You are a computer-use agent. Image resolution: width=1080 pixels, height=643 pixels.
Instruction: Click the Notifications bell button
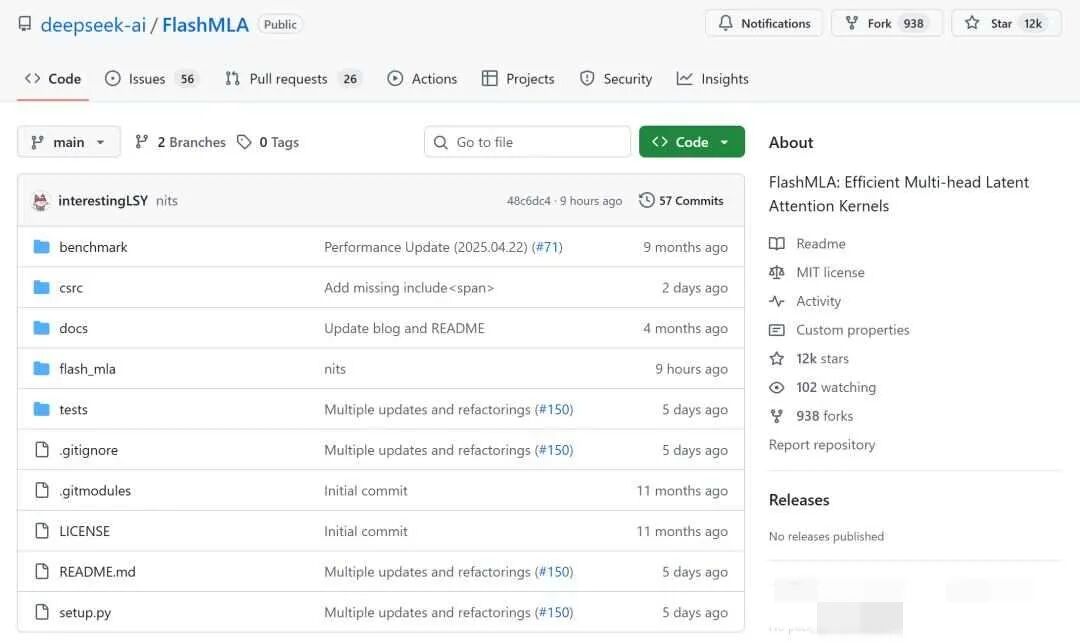(x=764, y=23)
